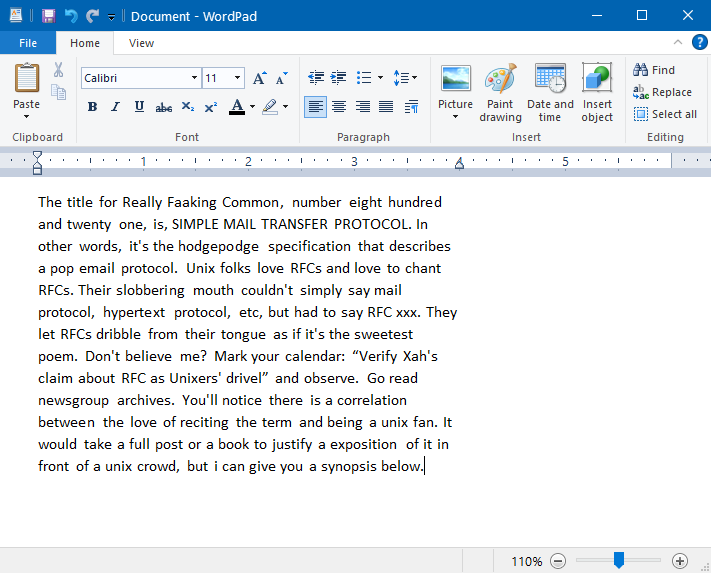The height and width of the screenshot is (573, 711).
Task: Click the zoom slider handle
Action: pyautogui.click(x=619, y=561)
